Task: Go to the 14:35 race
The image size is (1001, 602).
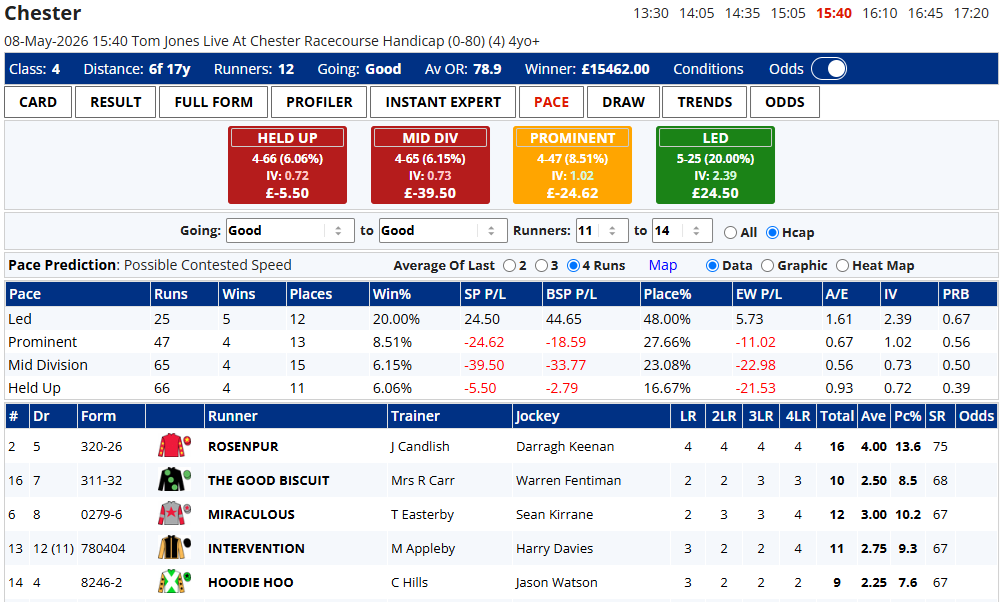Action: (x=742, y=13)
